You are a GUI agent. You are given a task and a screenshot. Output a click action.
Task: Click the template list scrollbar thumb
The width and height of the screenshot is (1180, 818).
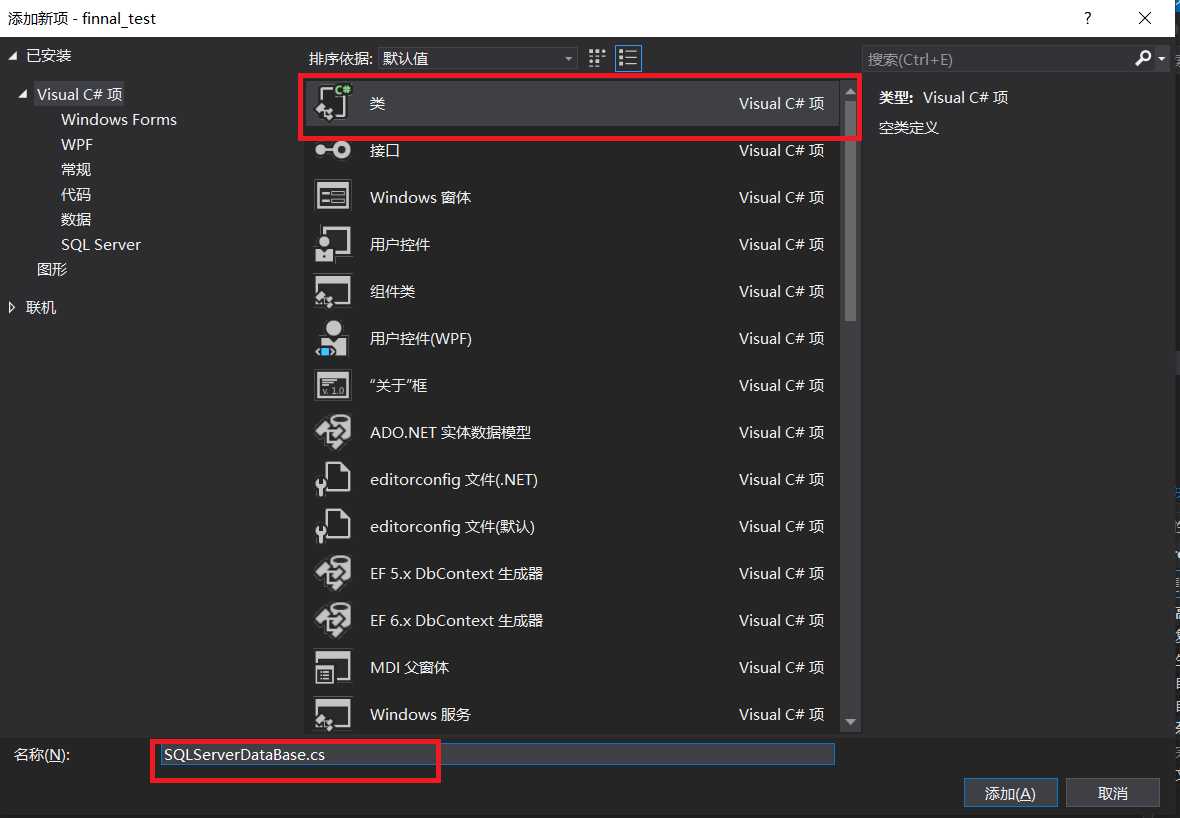850,211
